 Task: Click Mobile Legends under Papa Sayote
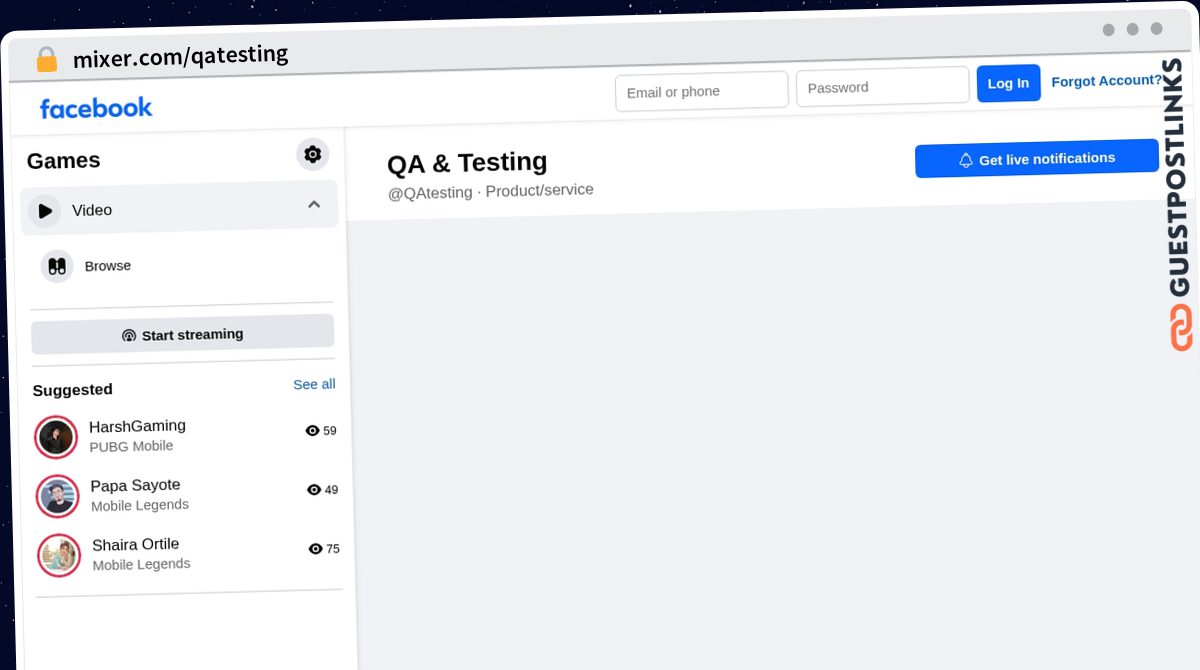(x=140, y=505)
